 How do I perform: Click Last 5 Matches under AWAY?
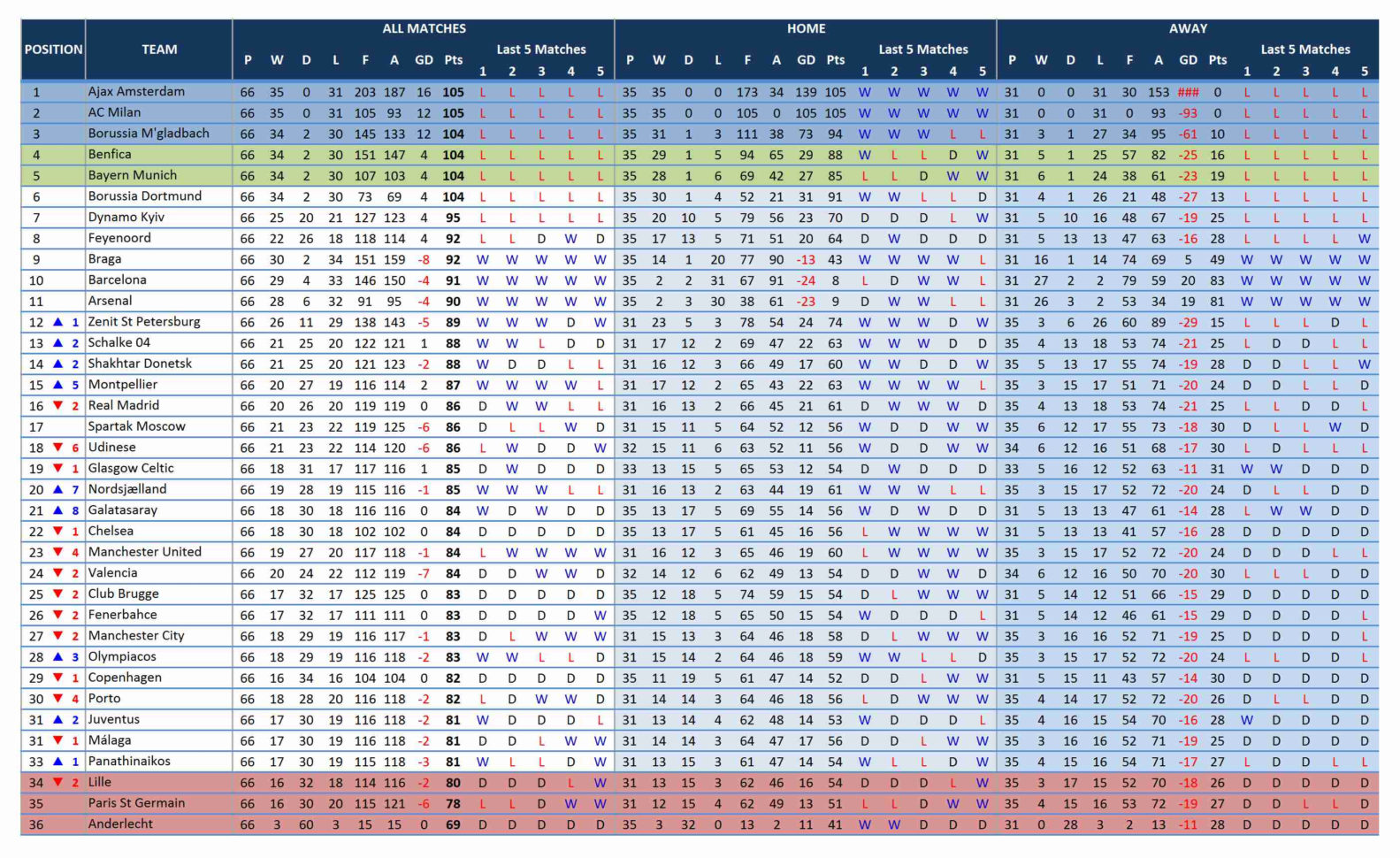[1305, 50]
